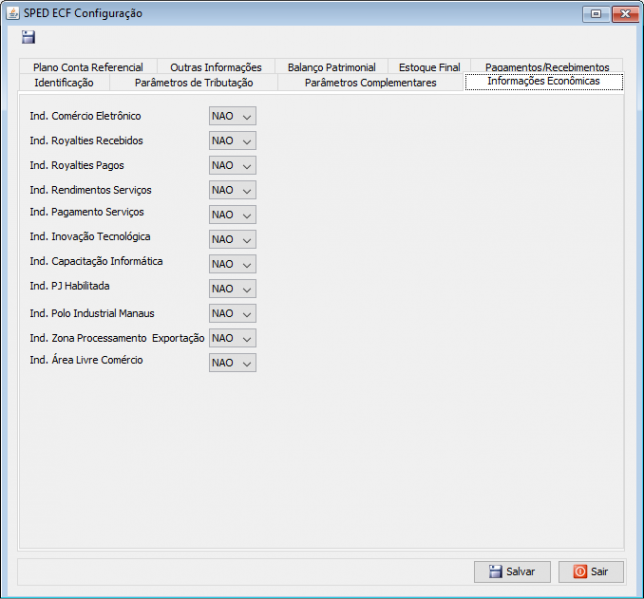Expand the Ind. Inovação Tecnológica dropdown
644x599 pixels.
pyautogui.click(x=232, y=239)
